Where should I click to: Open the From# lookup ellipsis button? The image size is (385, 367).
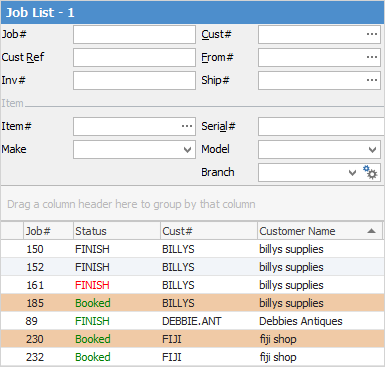tap(372, 57)
